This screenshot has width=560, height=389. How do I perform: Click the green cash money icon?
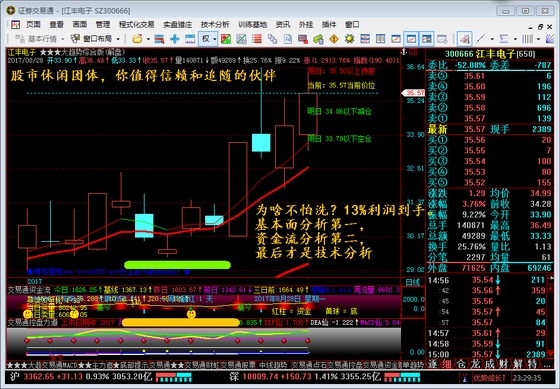click(x=318, y=39)
